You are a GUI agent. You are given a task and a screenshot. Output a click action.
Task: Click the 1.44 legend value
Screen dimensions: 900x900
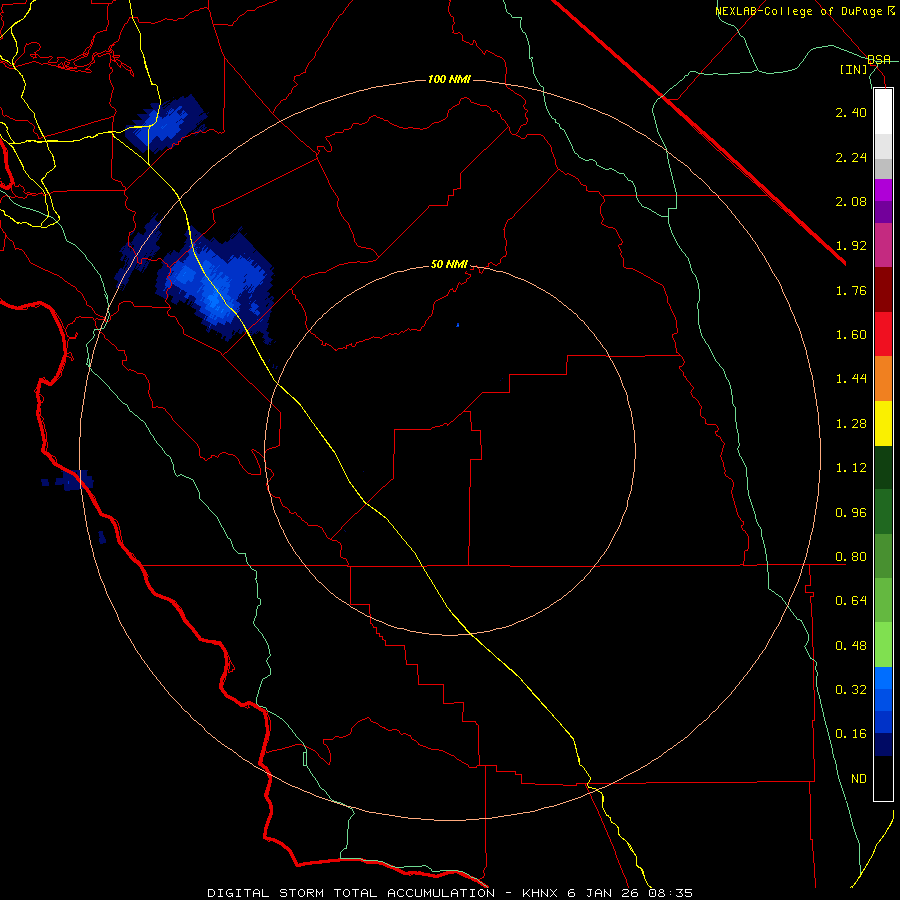click(x=851, y=379)
